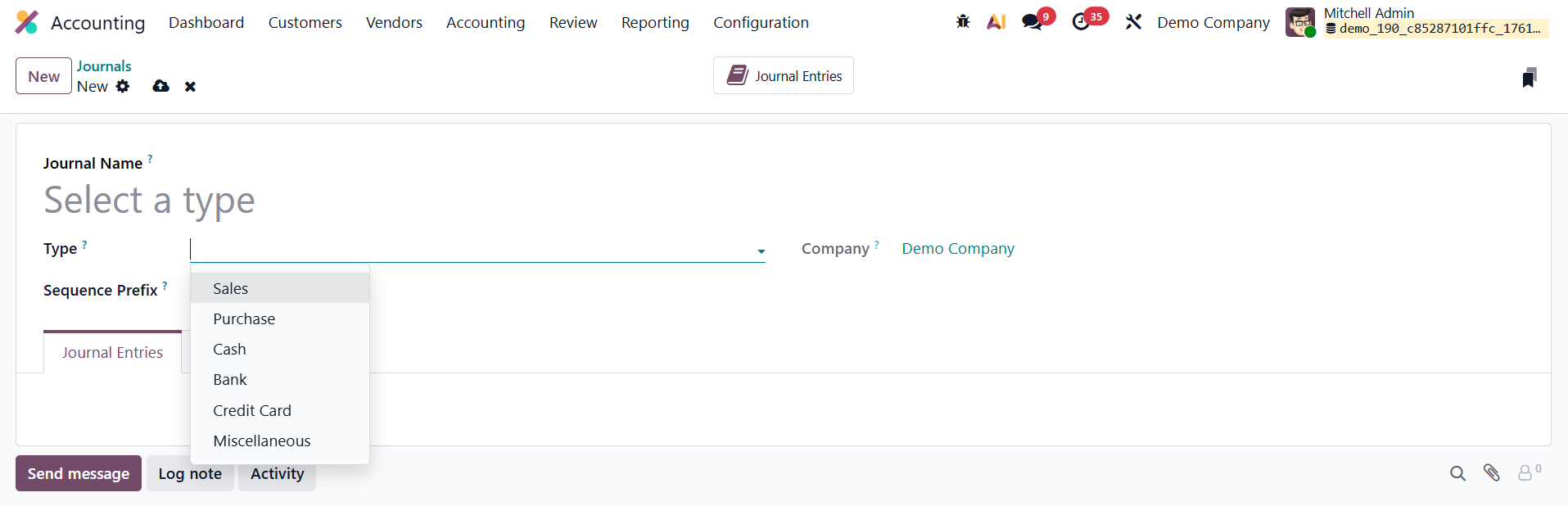
Task: Select Bank journal type
Action: tap(280, 379)
